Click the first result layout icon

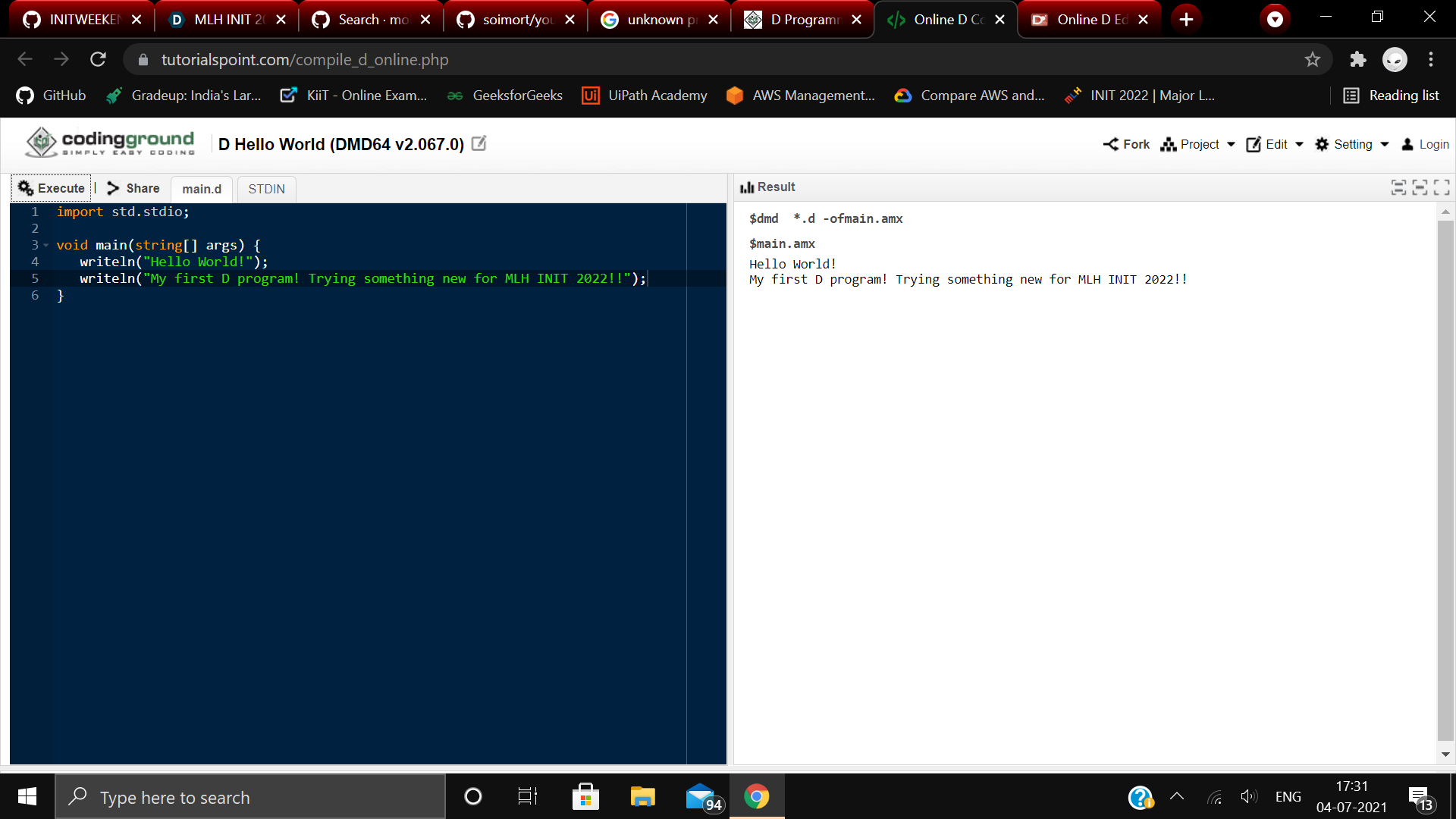point(1398,187)
